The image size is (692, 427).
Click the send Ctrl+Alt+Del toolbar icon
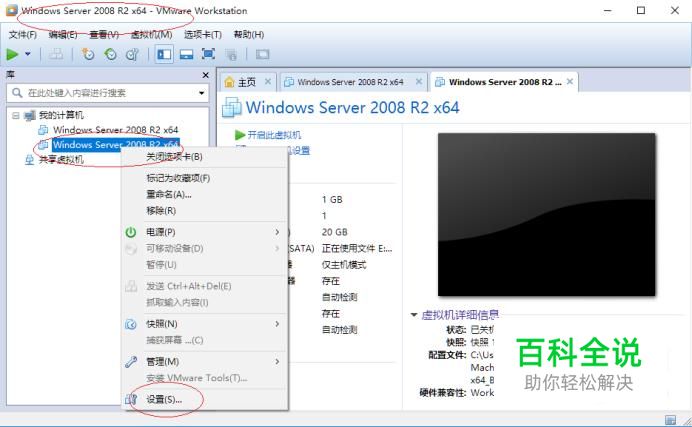(x=56, y=54)
